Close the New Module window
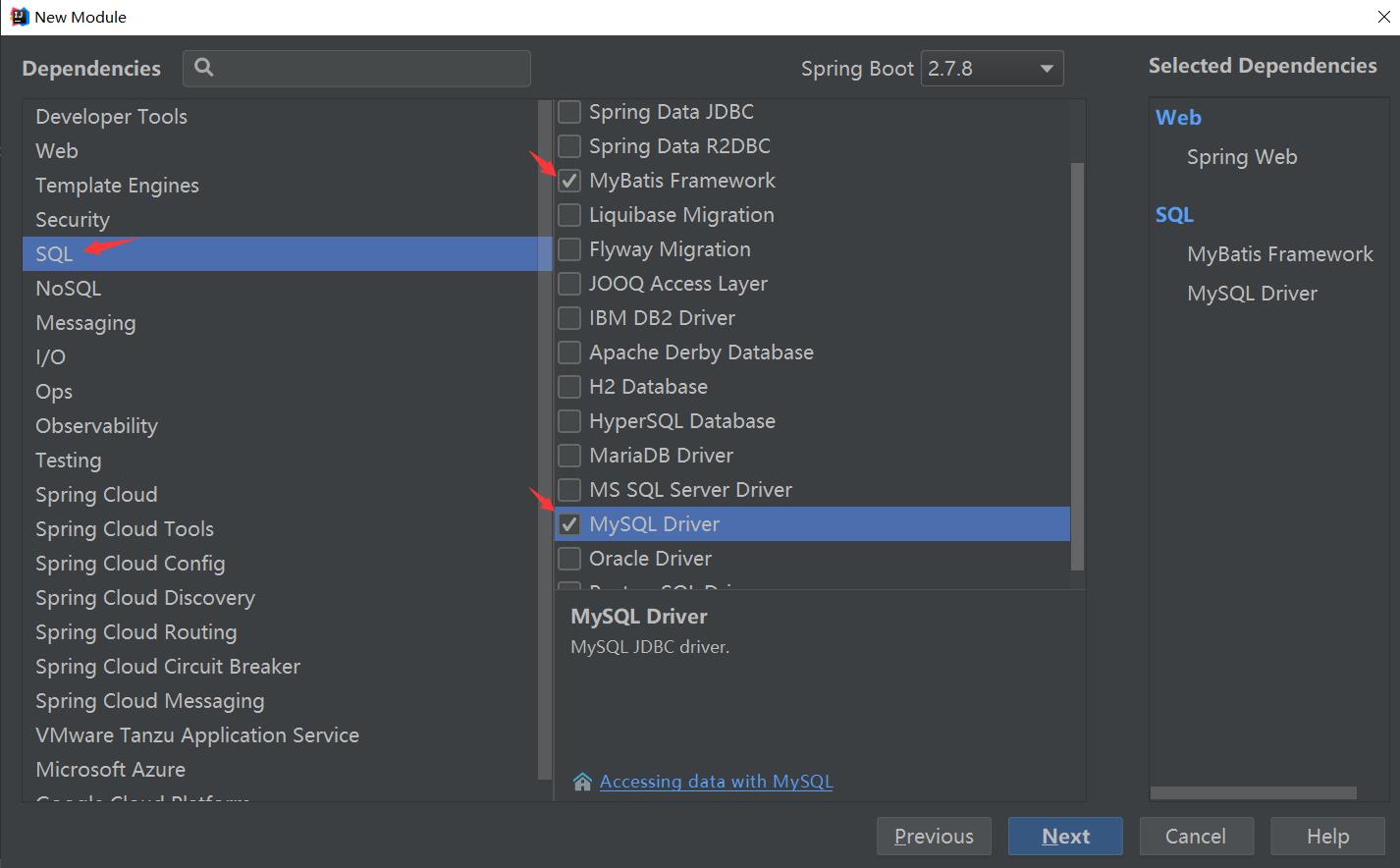 point(1384,17)
